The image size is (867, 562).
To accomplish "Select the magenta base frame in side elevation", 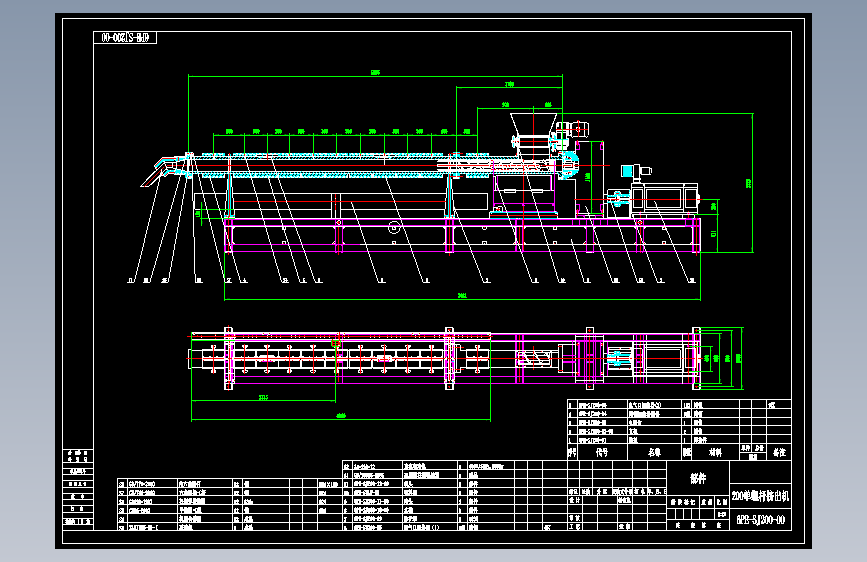I will click(462, 236).
